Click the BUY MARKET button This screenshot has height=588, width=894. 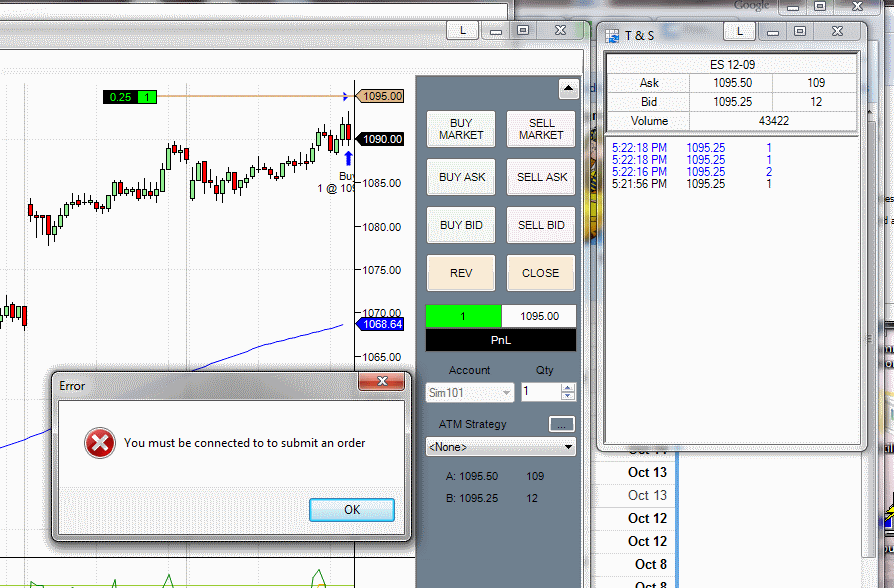pos(461,129)
